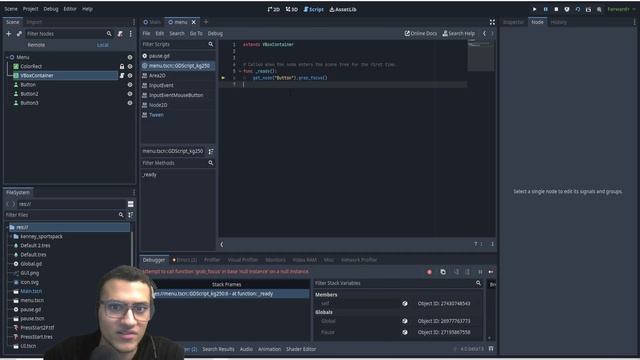This screenshot has width=640, height=360.
Task: Open script attached to VBoxContainer
Action: (x=122, y=76)
